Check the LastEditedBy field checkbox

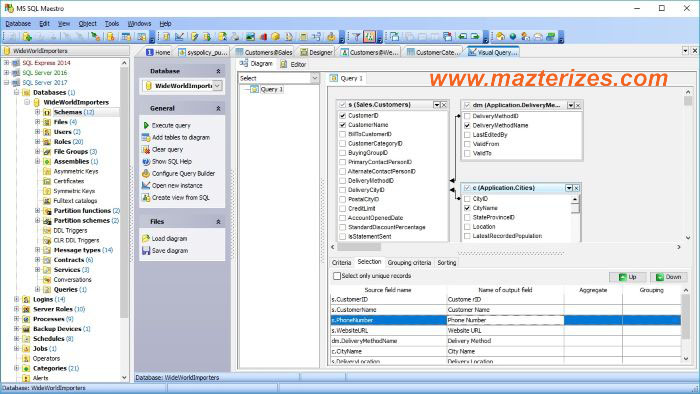click(467, 135)
